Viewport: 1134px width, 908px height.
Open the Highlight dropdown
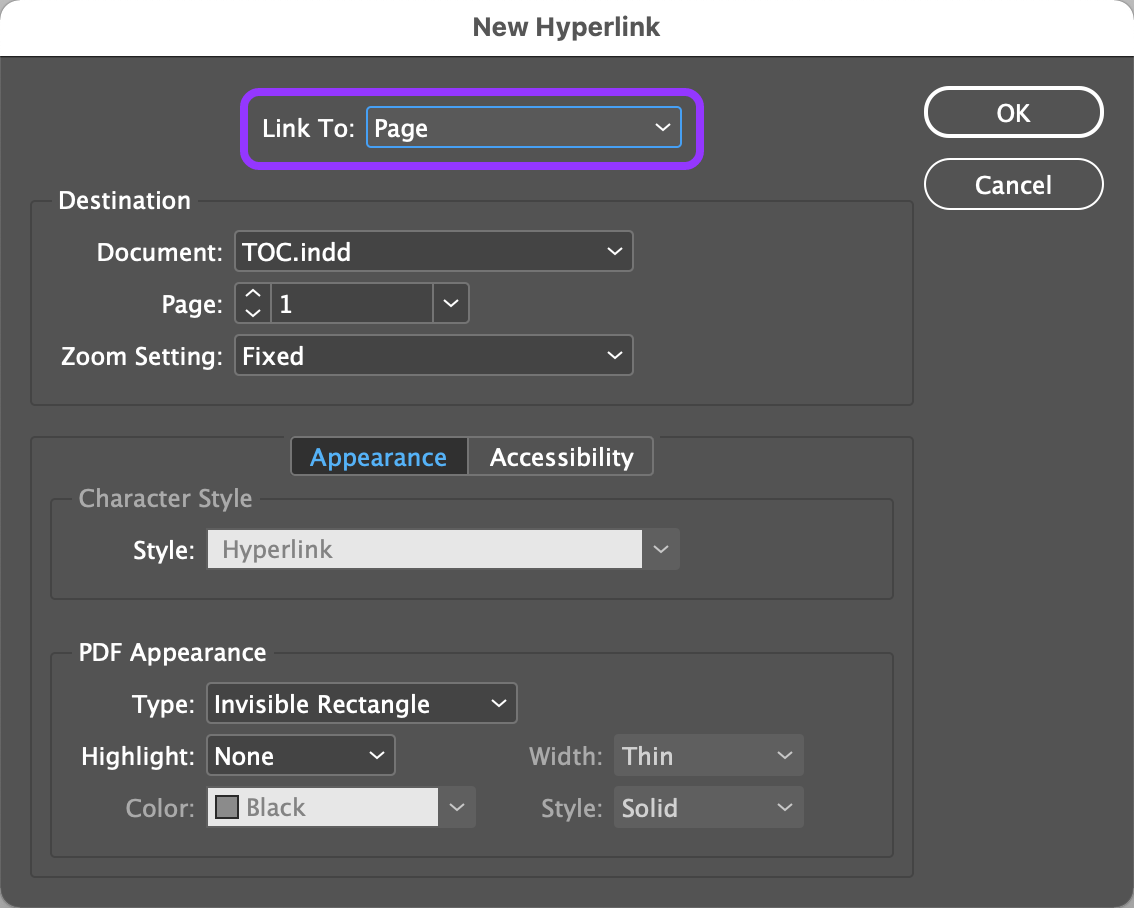pos(301,755)
